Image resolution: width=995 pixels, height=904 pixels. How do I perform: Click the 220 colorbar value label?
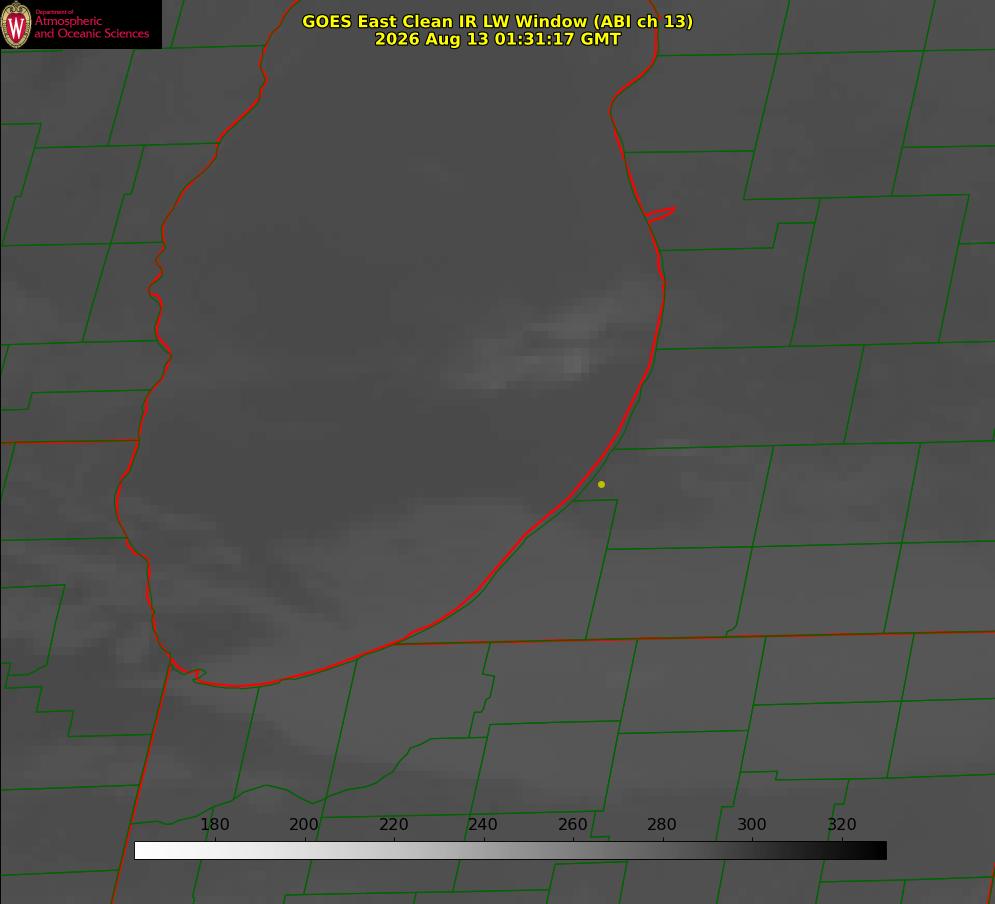(393, 824)
